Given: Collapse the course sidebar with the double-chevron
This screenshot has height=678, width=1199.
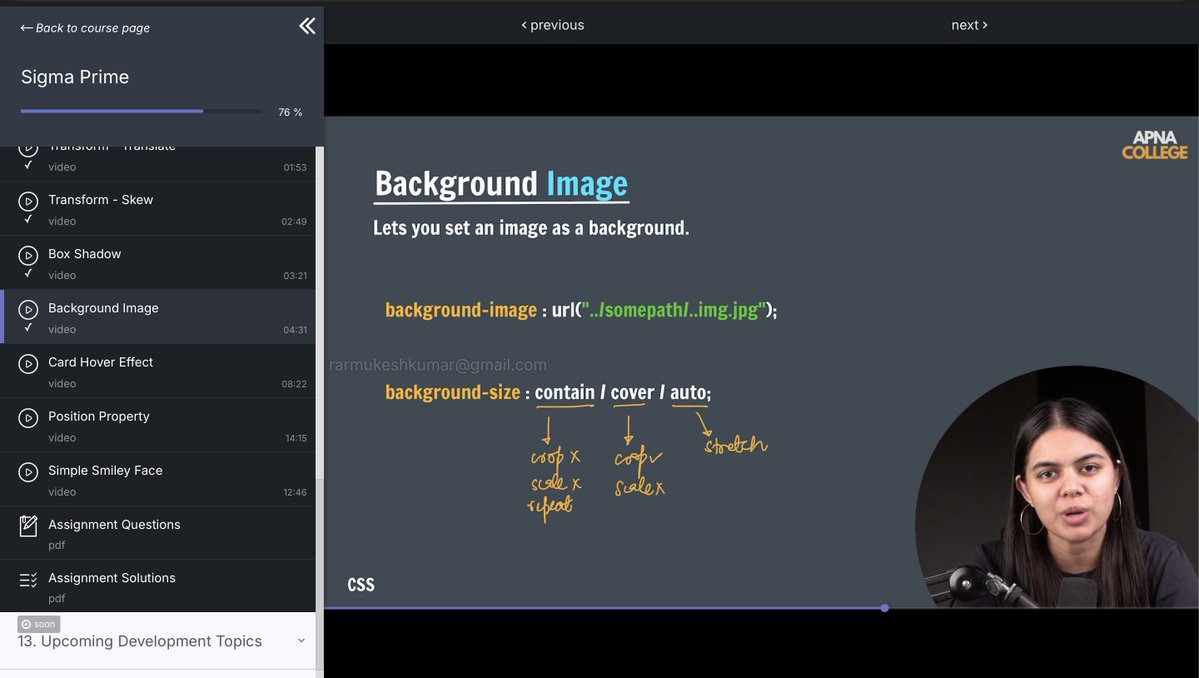Looking at the screenshot, I should click(x=306, y=26).
